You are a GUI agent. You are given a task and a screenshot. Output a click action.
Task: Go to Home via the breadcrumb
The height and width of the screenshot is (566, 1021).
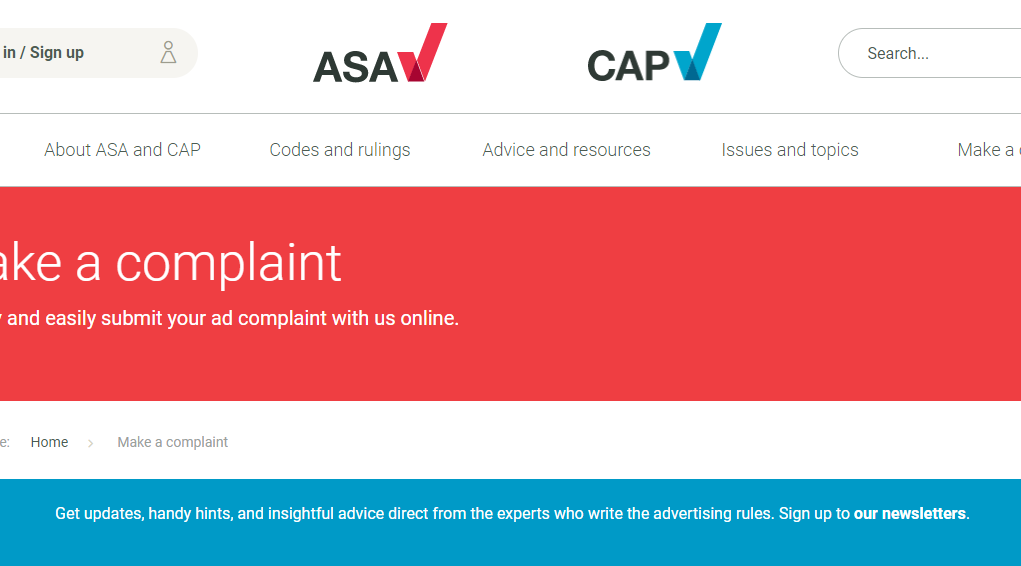(x=49, y=442)
